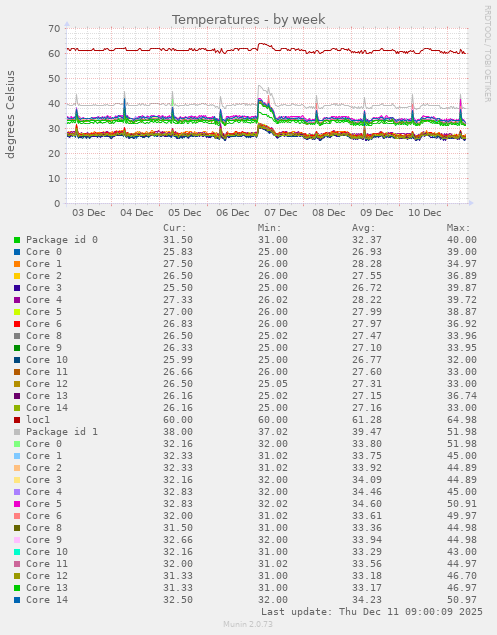Click the max value 49.97 in Core 6 row
497x635 pixels.
462,516
